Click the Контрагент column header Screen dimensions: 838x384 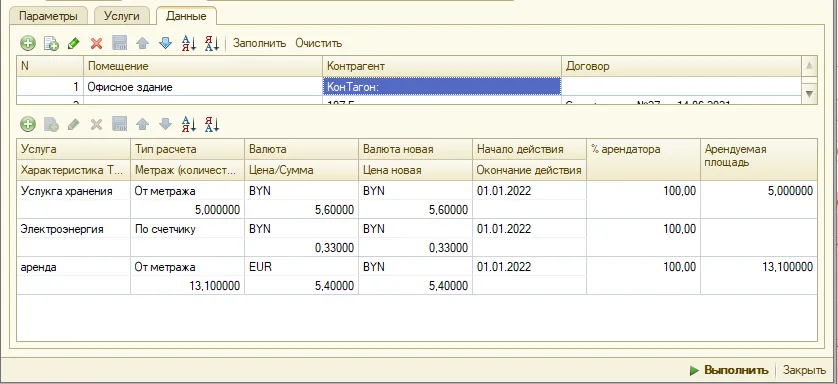coord(442,66)
